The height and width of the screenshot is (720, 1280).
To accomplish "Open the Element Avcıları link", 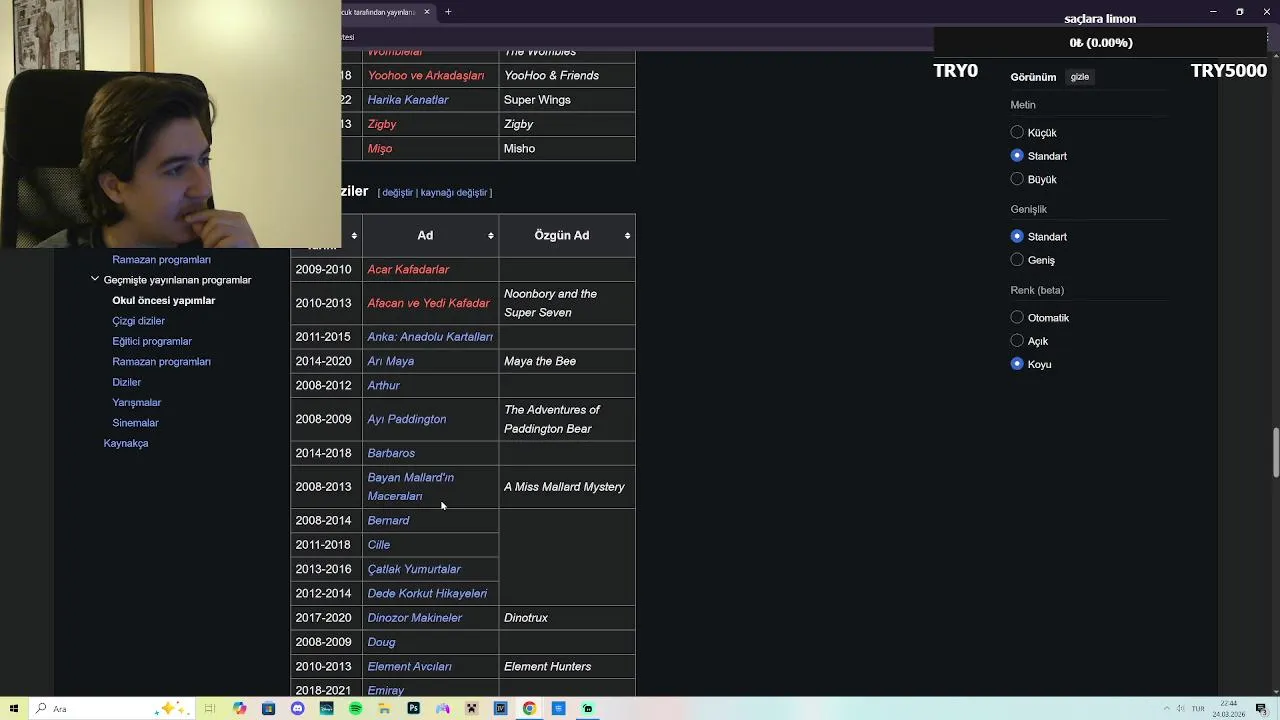I will point(409,667).
